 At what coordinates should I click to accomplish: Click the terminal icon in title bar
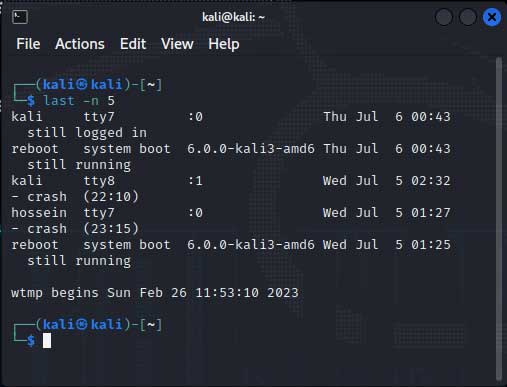coord(20,17)
